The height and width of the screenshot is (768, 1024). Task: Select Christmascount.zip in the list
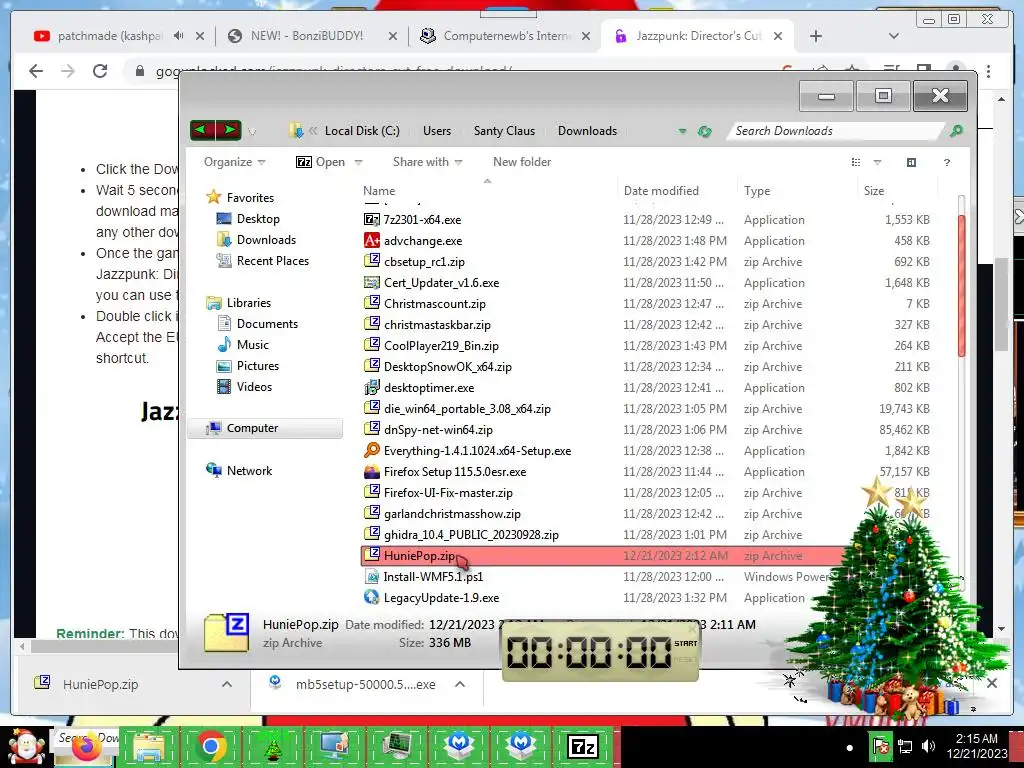(x=434, y=304)
